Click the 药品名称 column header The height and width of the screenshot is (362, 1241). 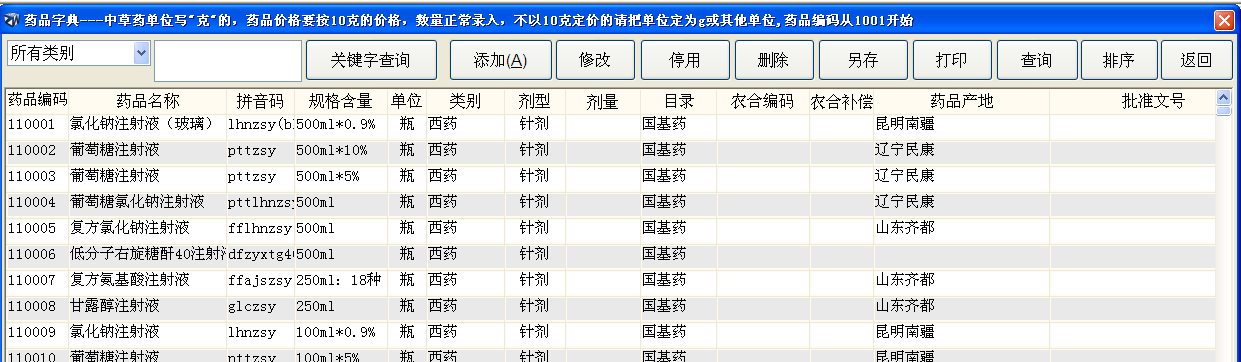(x=147, y=101)
